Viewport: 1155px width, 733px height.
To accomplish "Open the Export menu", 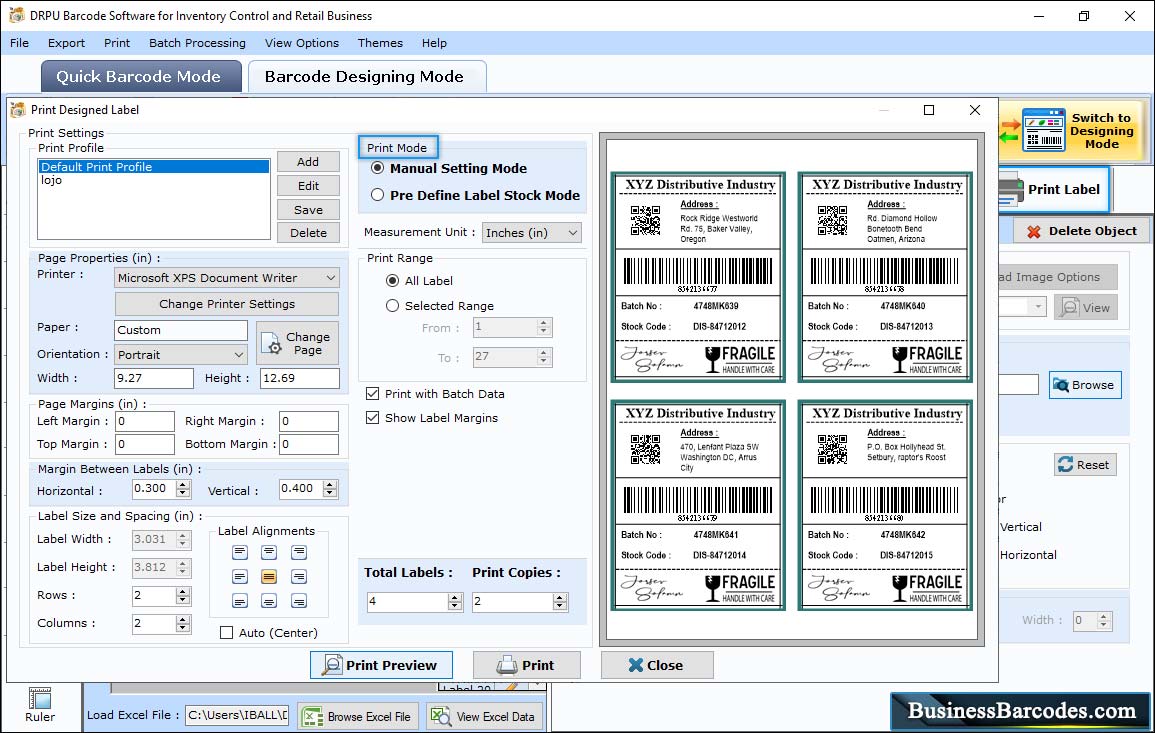I will pos(66,43).
